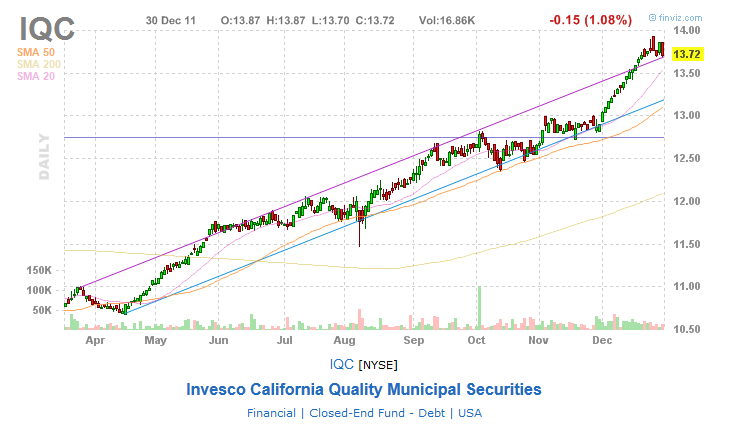Click the Jul month label

point(285,341)
